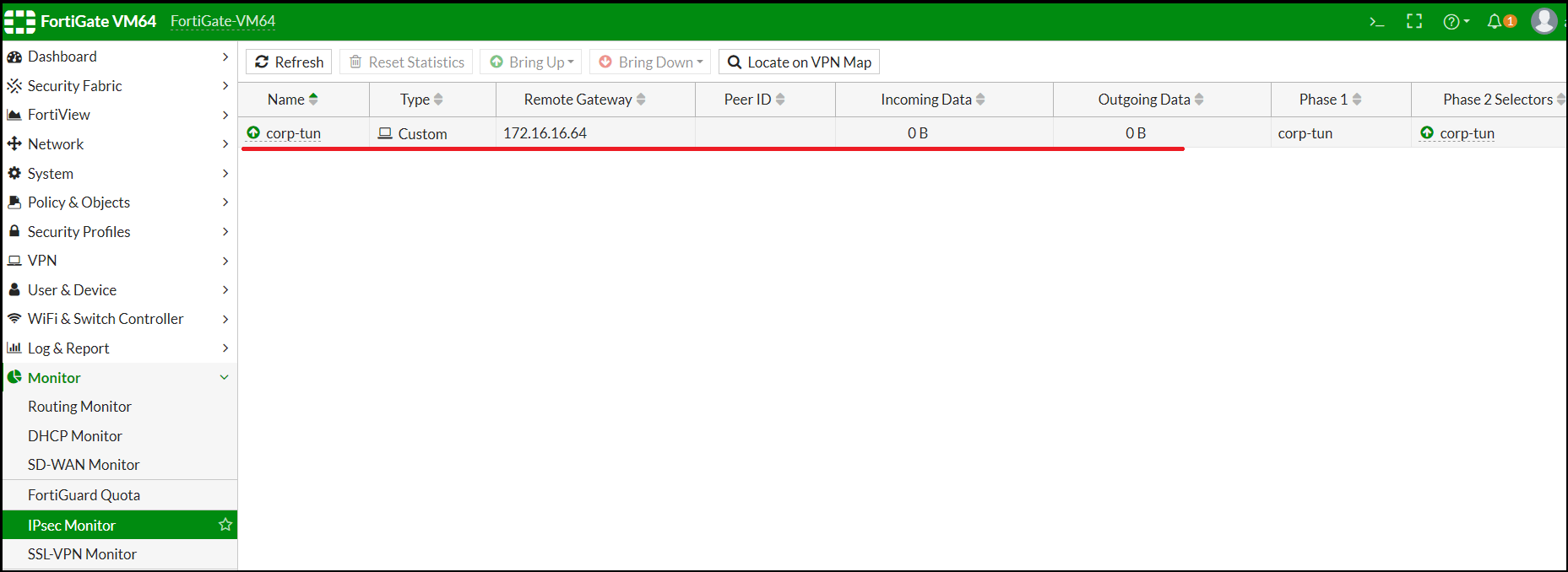Open Log & Report menu item

[x=120, y=348]
